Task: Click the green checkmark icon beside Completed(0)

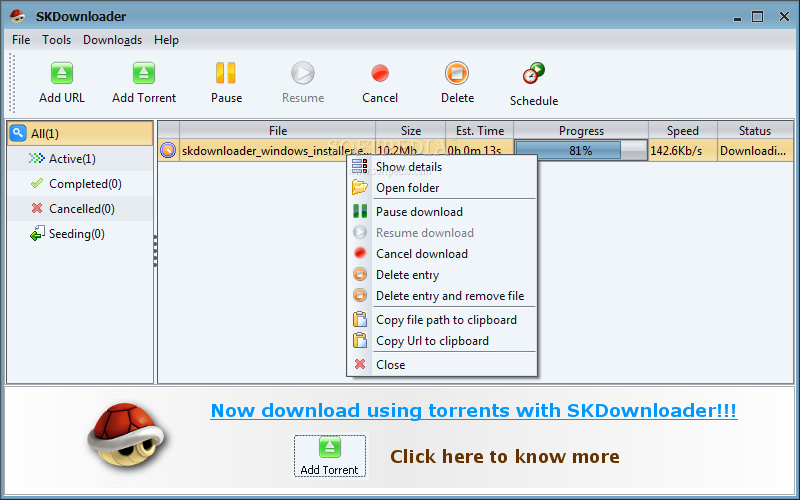Action: tap(37, 183)
